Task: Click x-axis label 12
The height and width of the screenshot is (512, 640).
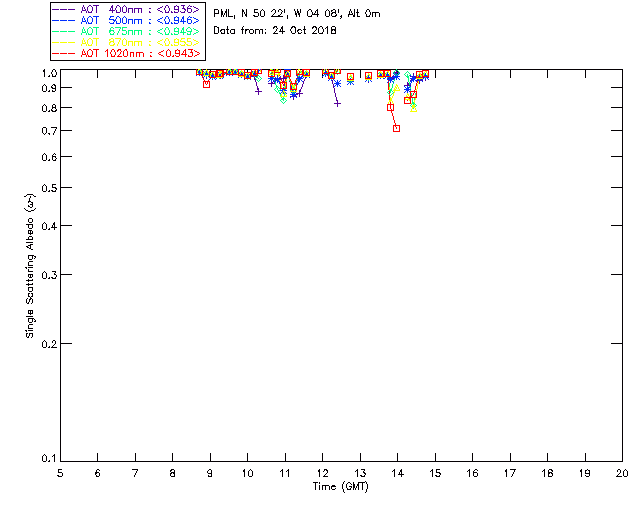Action: pyautogui.click(x=322, y=473)
